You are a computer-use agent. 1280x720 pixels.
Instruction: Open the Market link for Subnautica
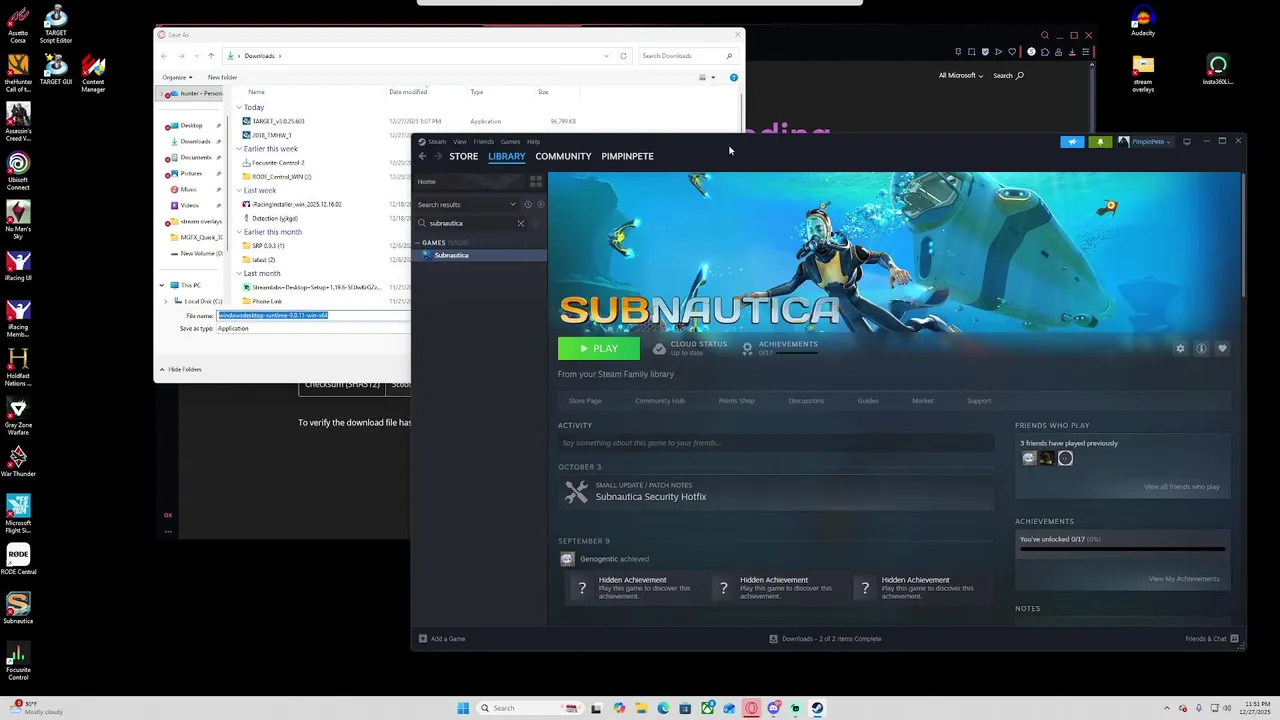pos(922,401)
